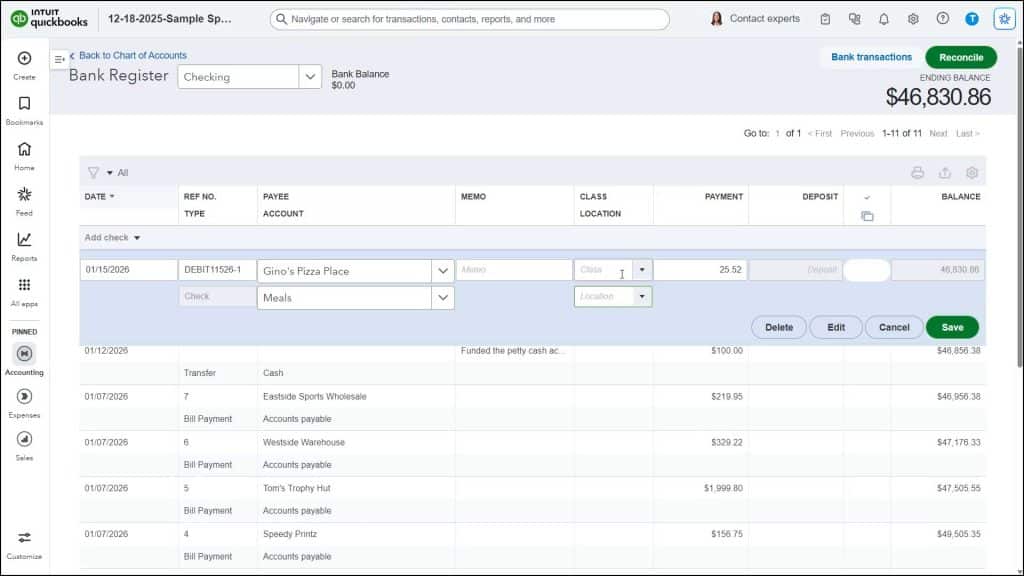Expand the Gino's Pizza Place payee dropdown
Screen dimensions: 1024x576
tap(443, 271)
